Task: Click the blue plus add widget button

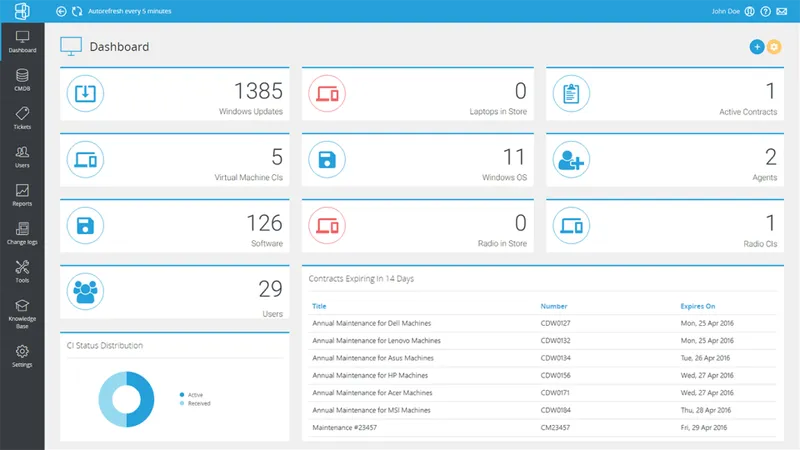Action: tap(757, 47)
